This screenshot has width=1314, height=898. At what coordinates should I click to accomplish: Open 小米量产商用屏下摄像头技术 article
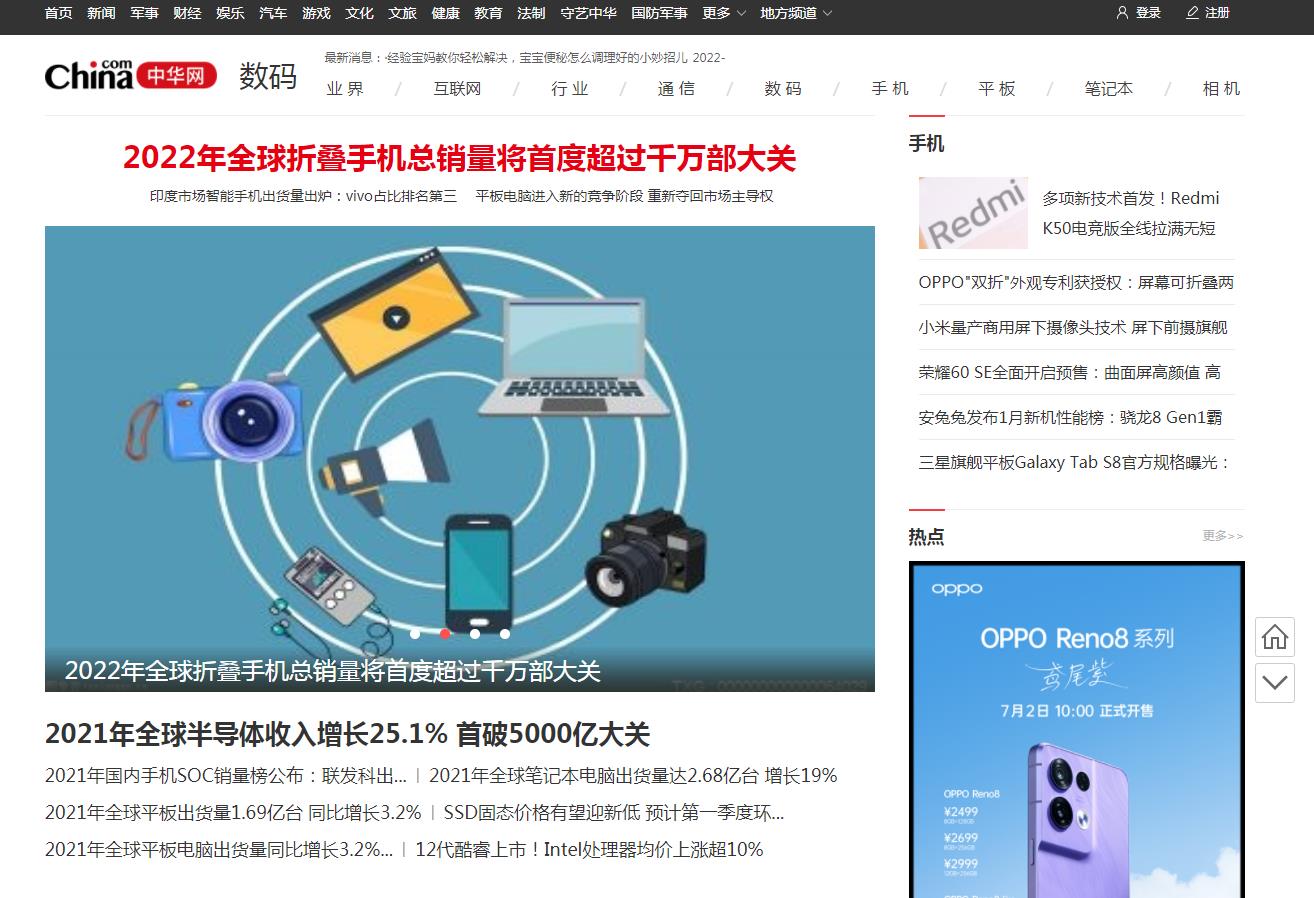pyautogui.click(x=1072, y=327)
